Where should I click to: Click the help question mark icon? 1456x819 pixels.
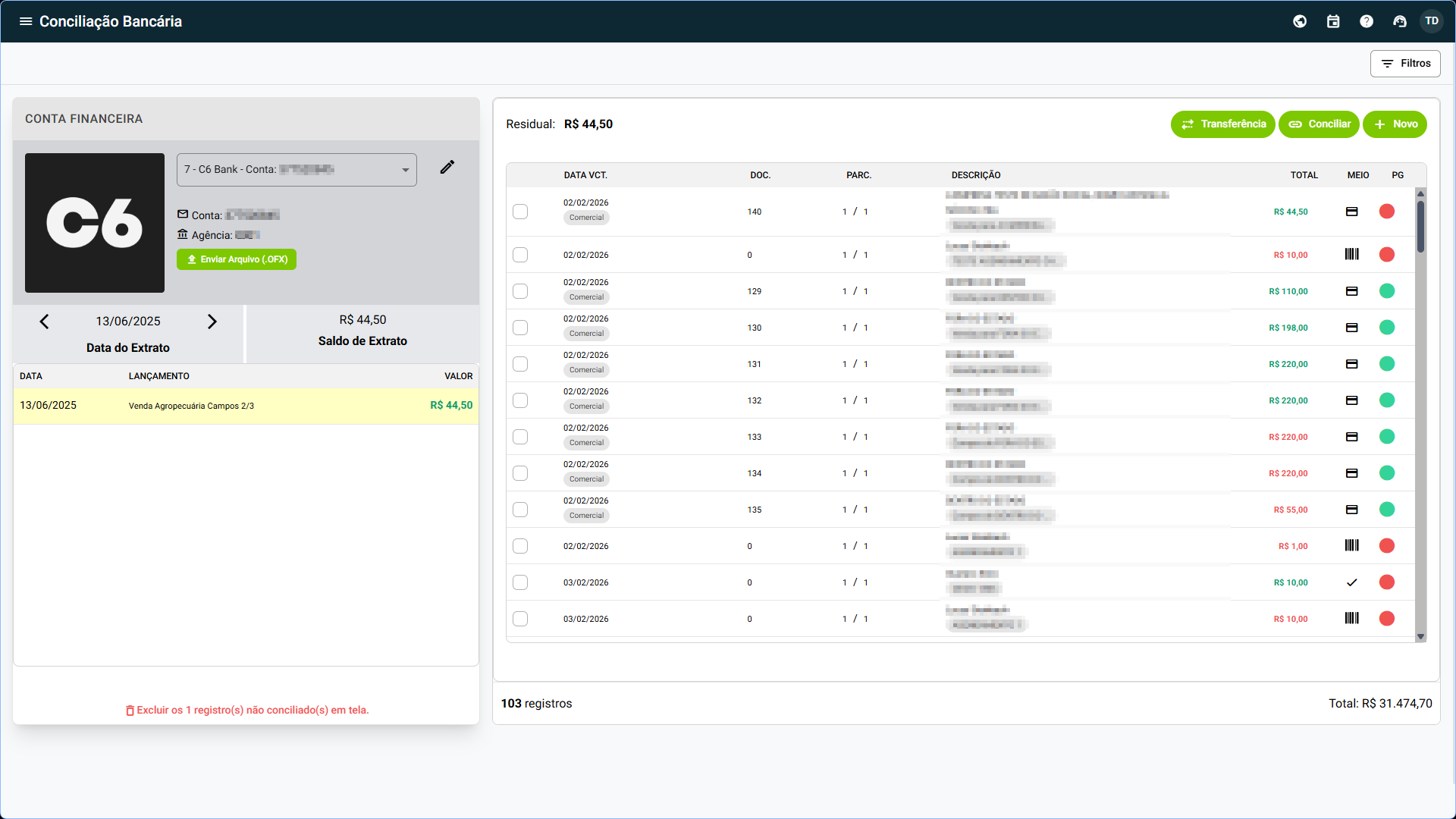point(1367,21)
